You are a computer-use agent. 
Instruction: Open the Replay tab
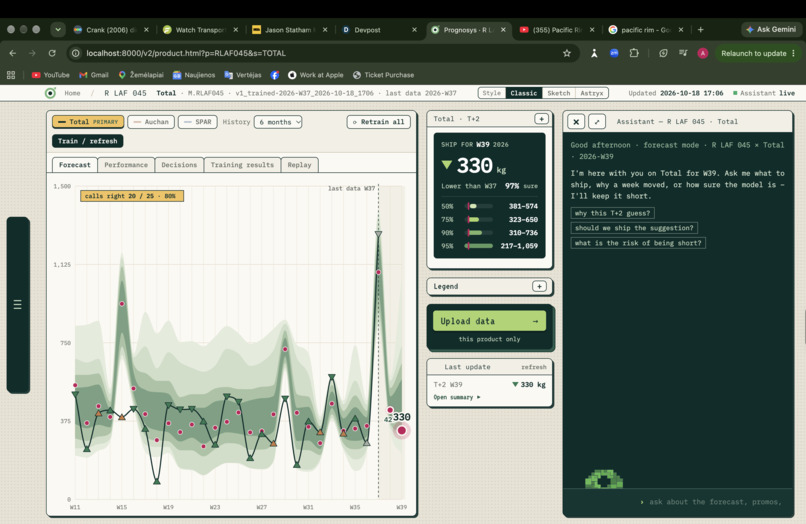click(x=300, y=165)
